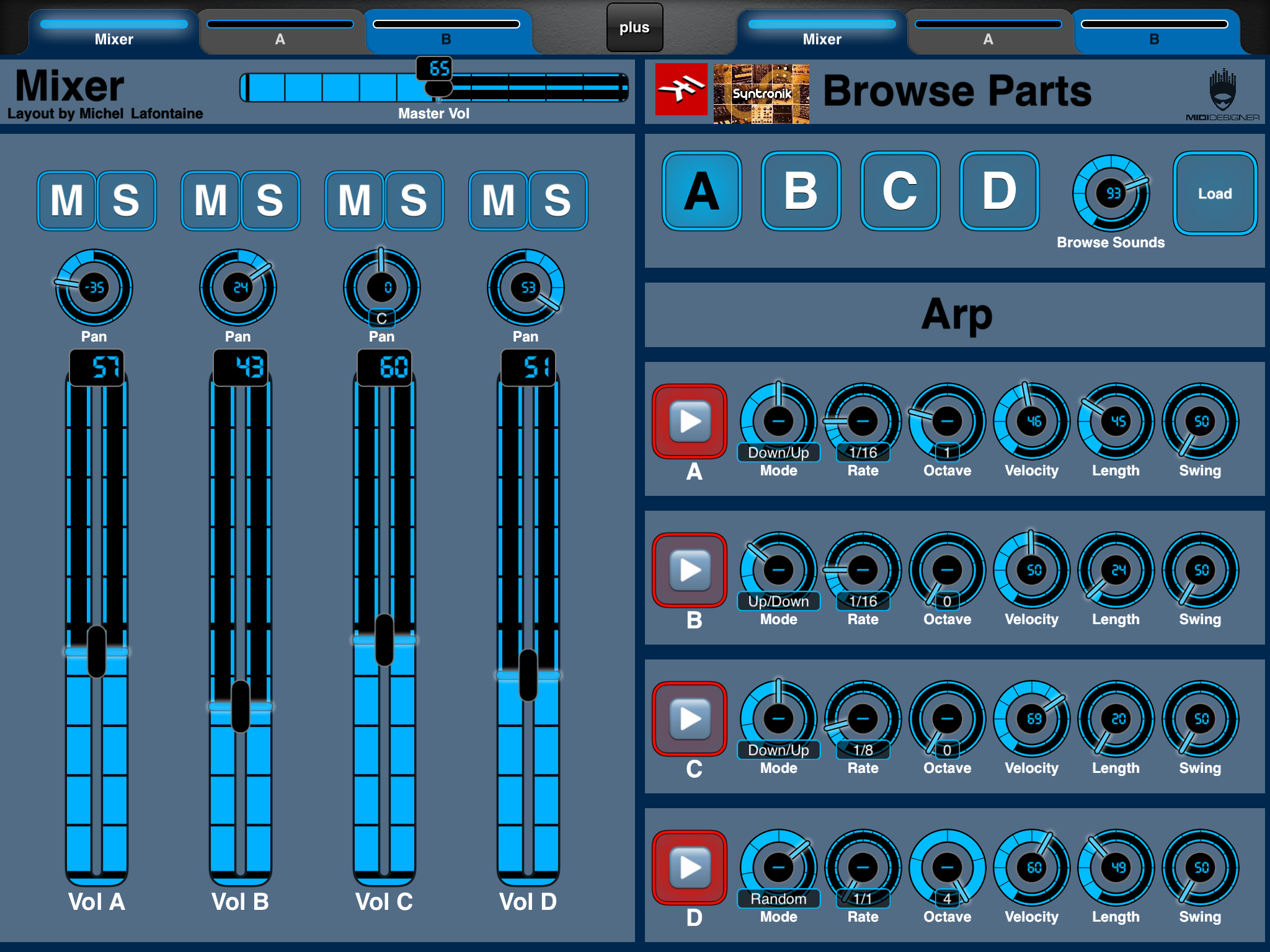Click the red IK Multimedia logo icon
This screenshot has height=952, width=1270.
681,89
